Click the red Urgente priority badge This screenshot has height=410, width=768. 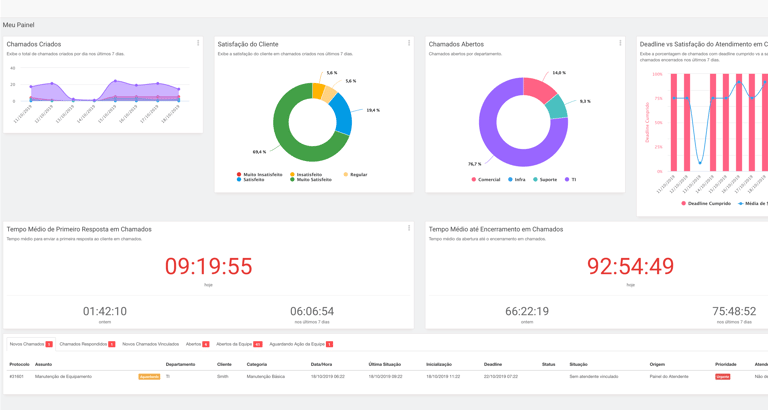click(x=722, y=377)
